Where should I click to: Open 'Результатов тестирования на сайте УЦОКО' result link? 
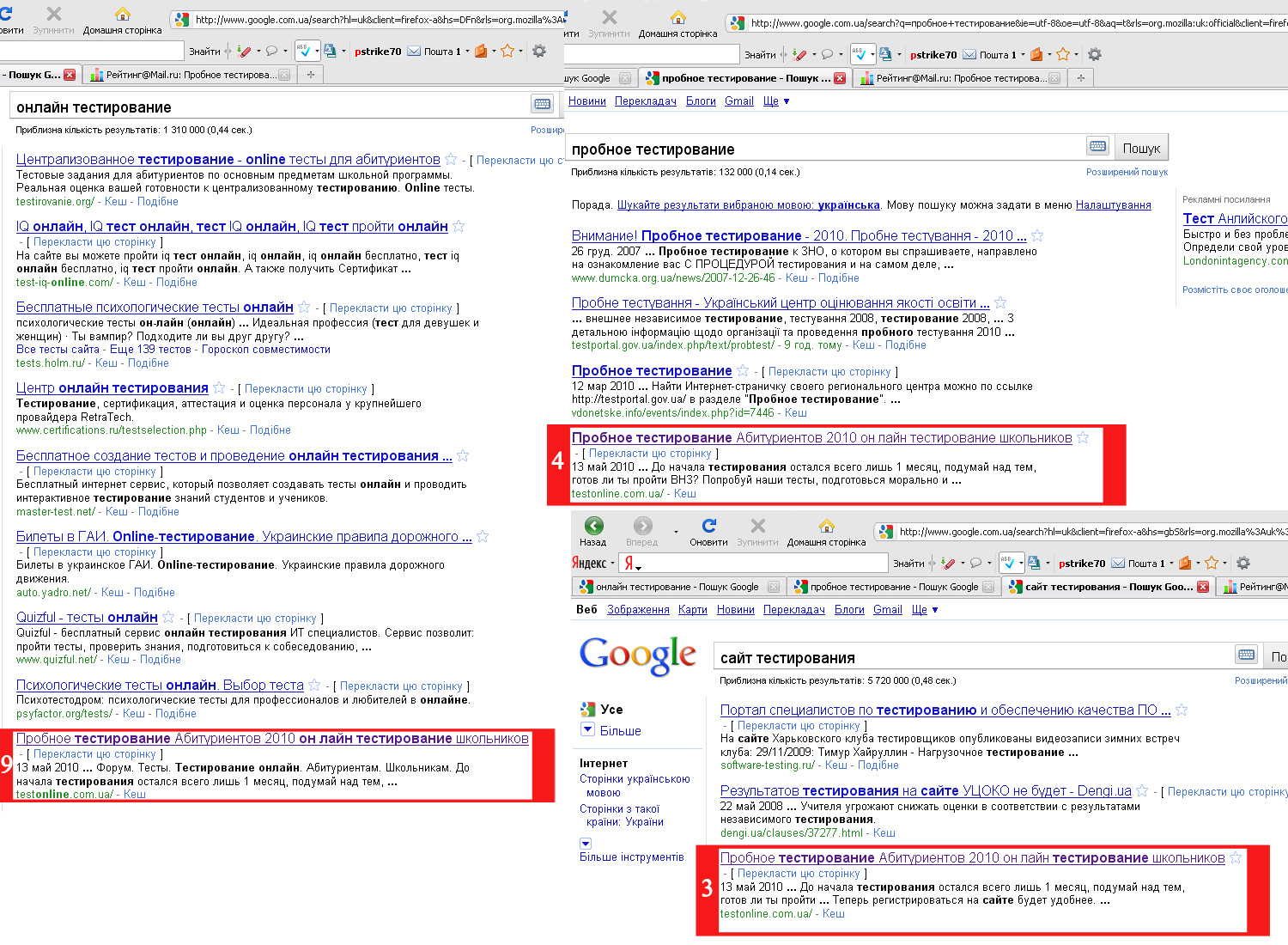tap(926, 791)
